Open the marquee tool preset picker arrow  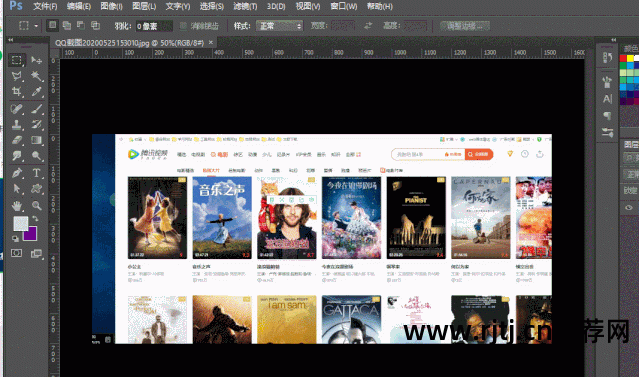[x=36, y=26]
